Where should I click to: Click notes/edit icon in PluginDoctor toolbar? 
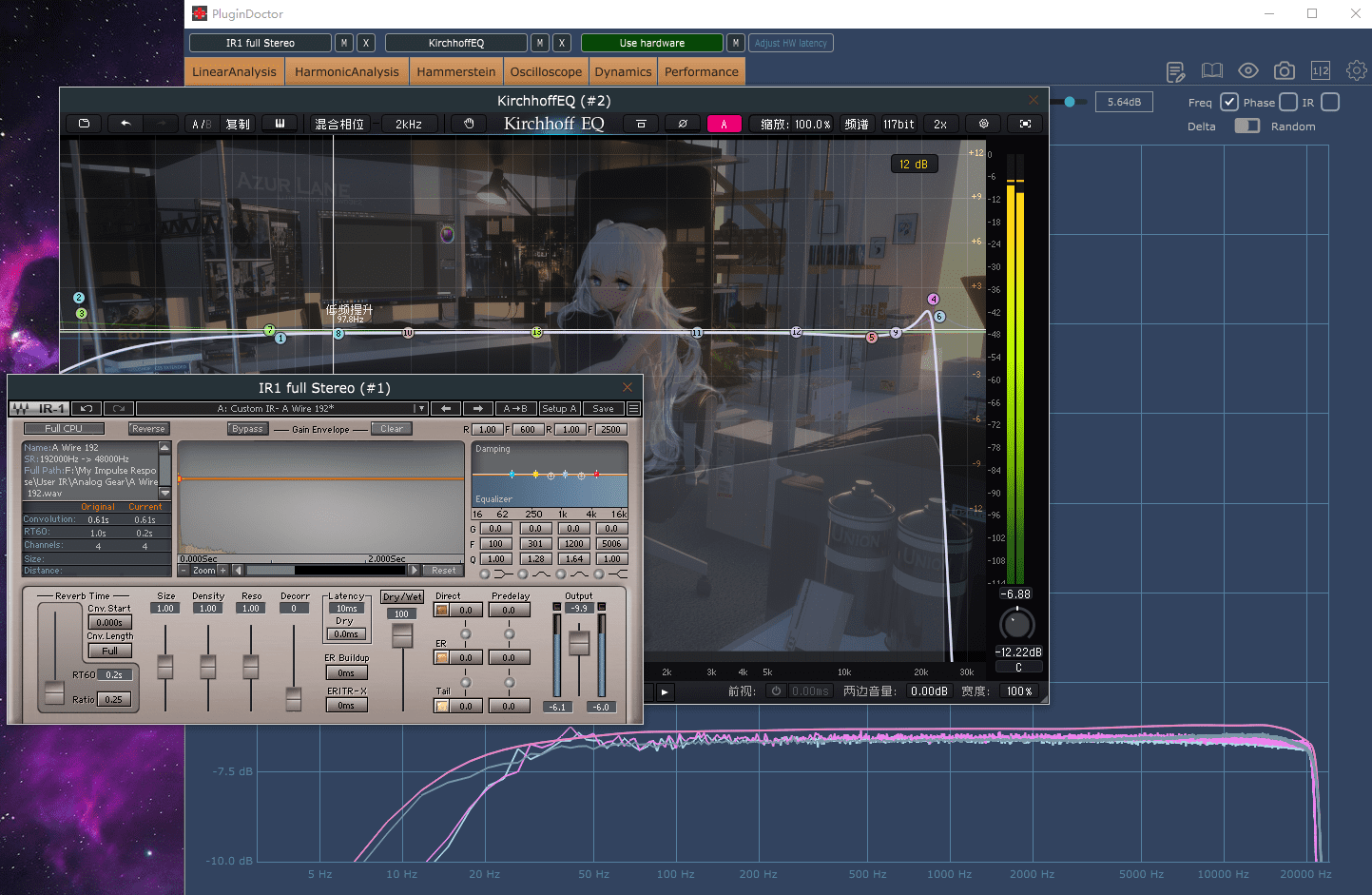1175,72
